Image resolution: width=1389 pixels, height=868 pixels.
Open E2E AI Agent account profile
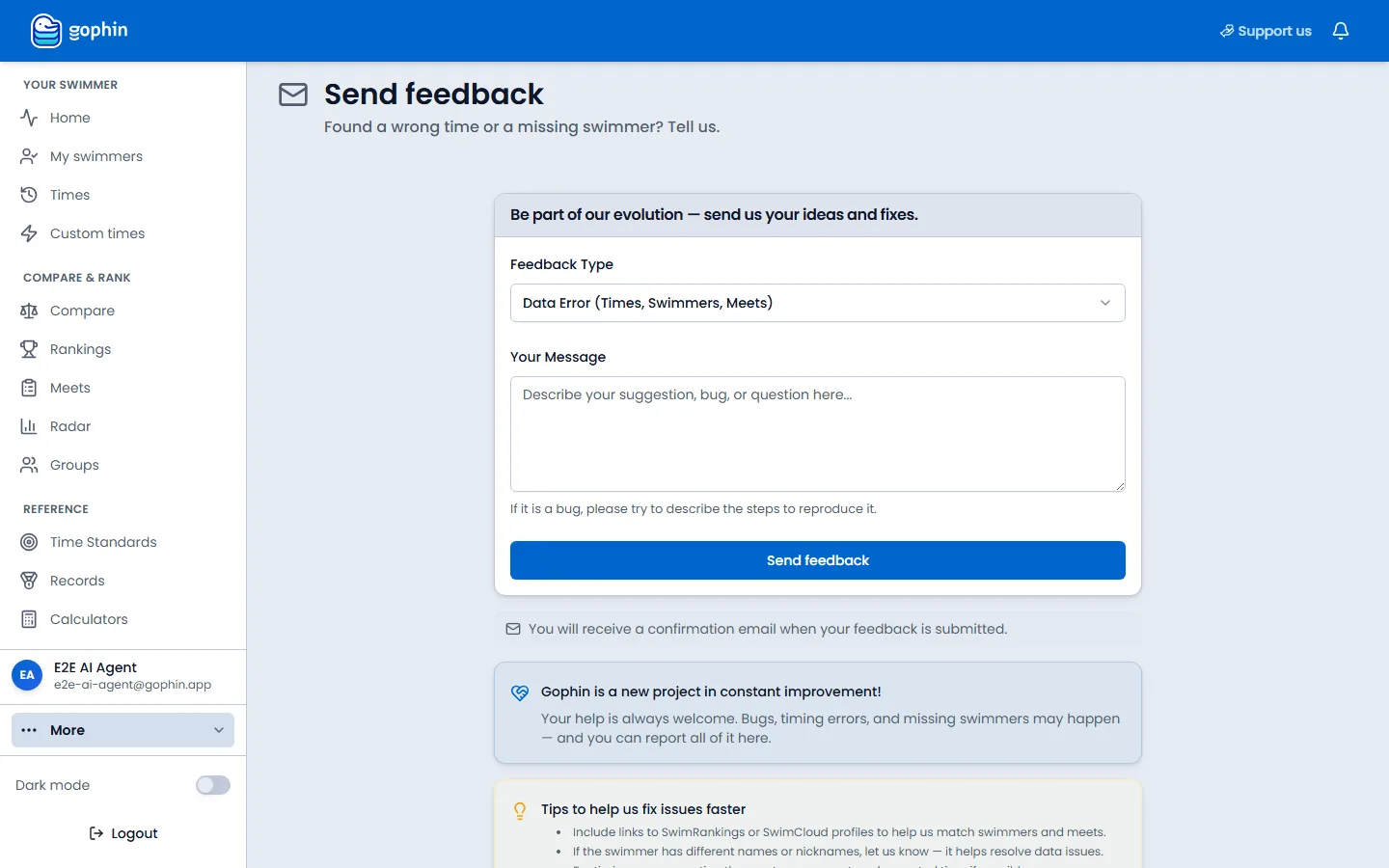coord(123,675)
